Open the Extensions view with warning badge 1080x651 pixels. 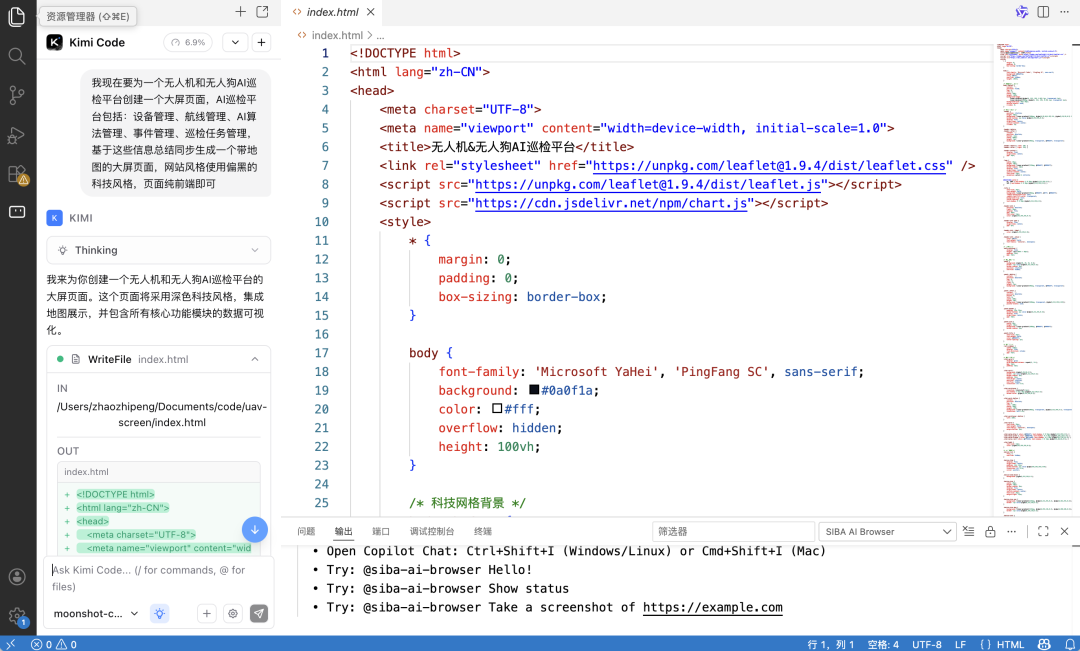16,172
